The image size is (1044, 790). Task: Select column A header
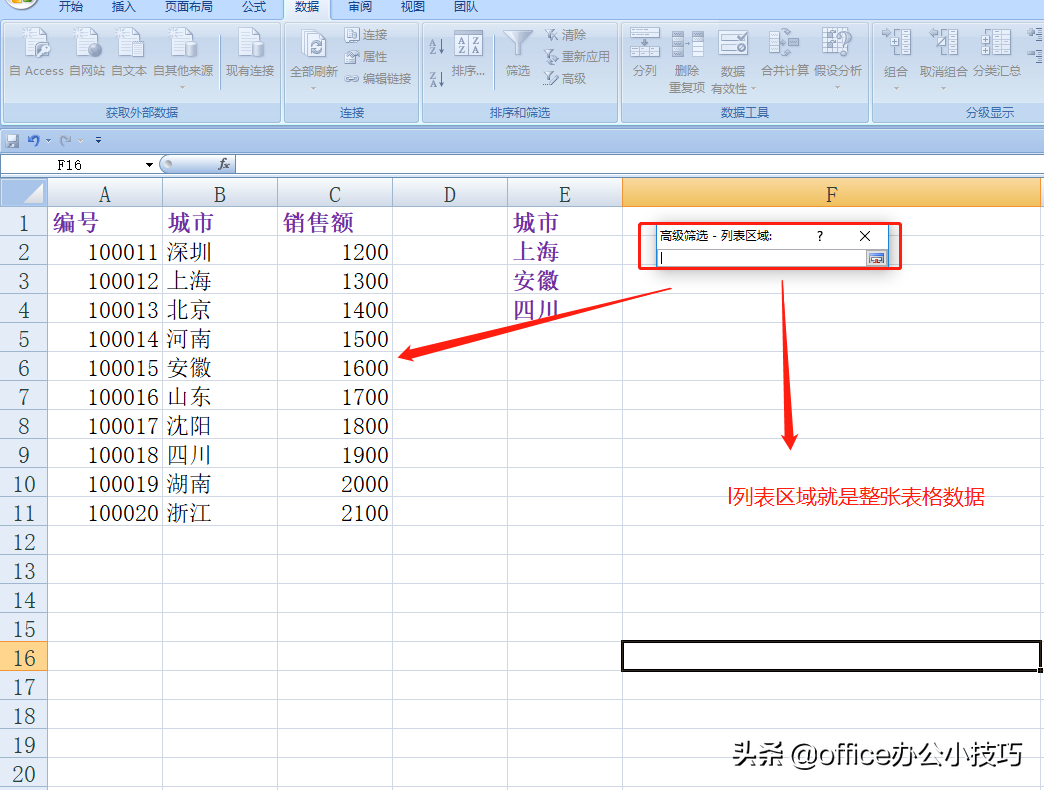105,194
